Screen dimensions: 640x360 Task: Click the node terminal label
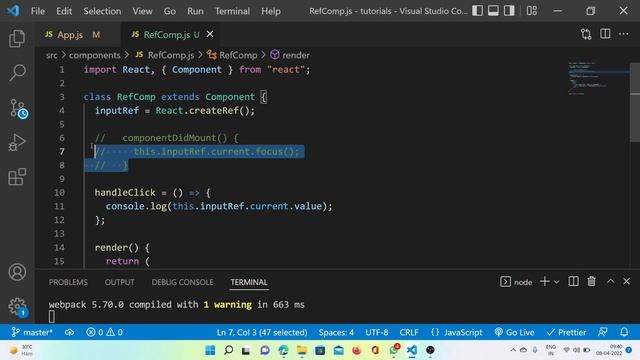tap(516, 282)
